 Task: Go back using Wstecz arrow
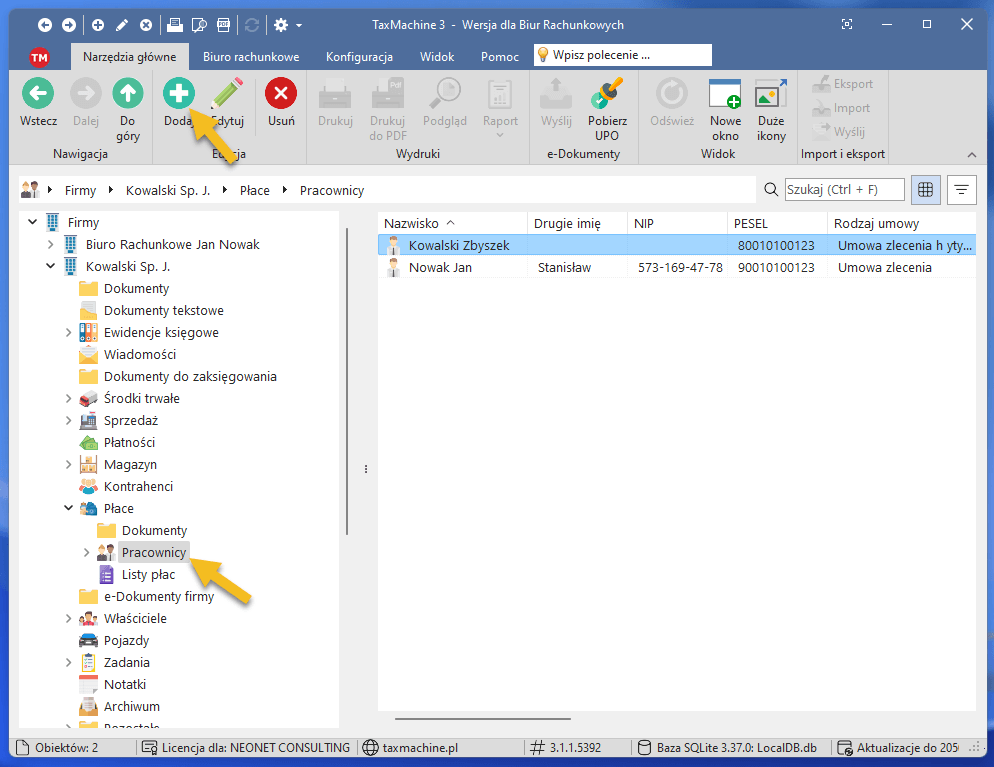38,95
